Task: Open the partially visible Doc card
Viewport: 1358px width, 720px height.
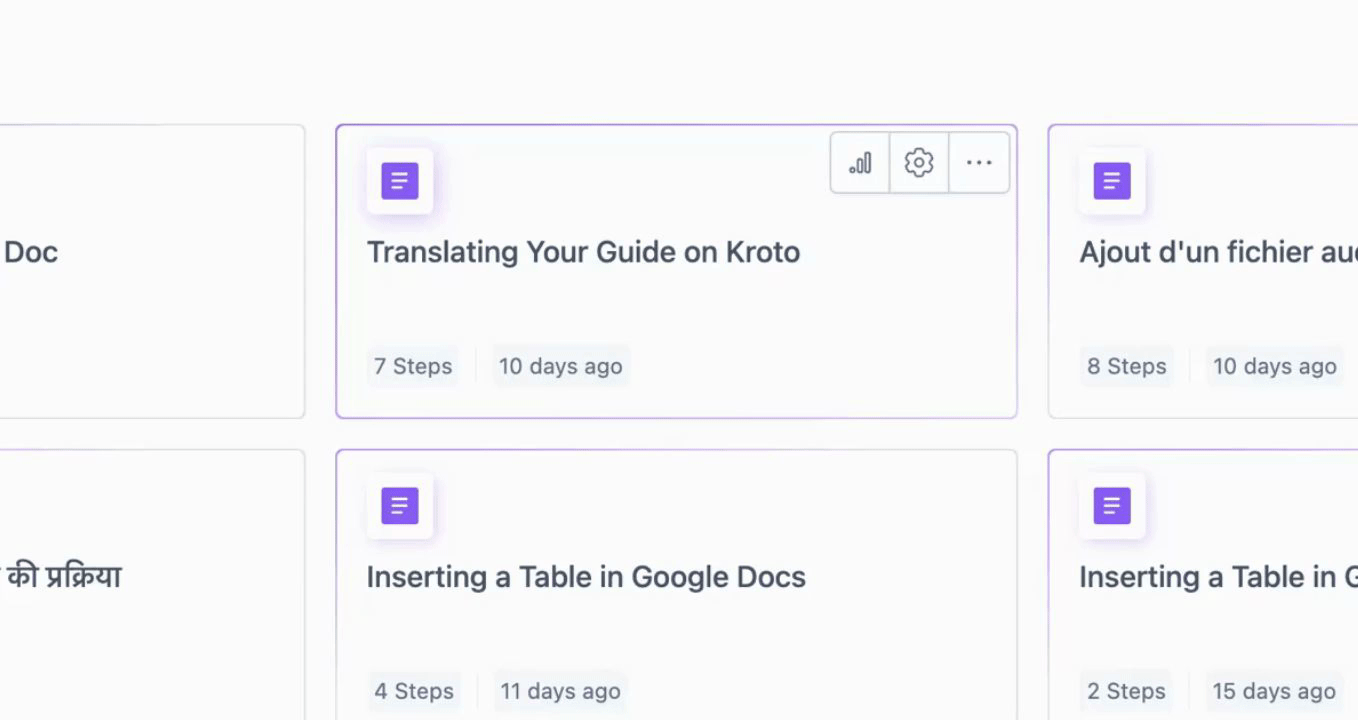Action: (x=152, y=271)
